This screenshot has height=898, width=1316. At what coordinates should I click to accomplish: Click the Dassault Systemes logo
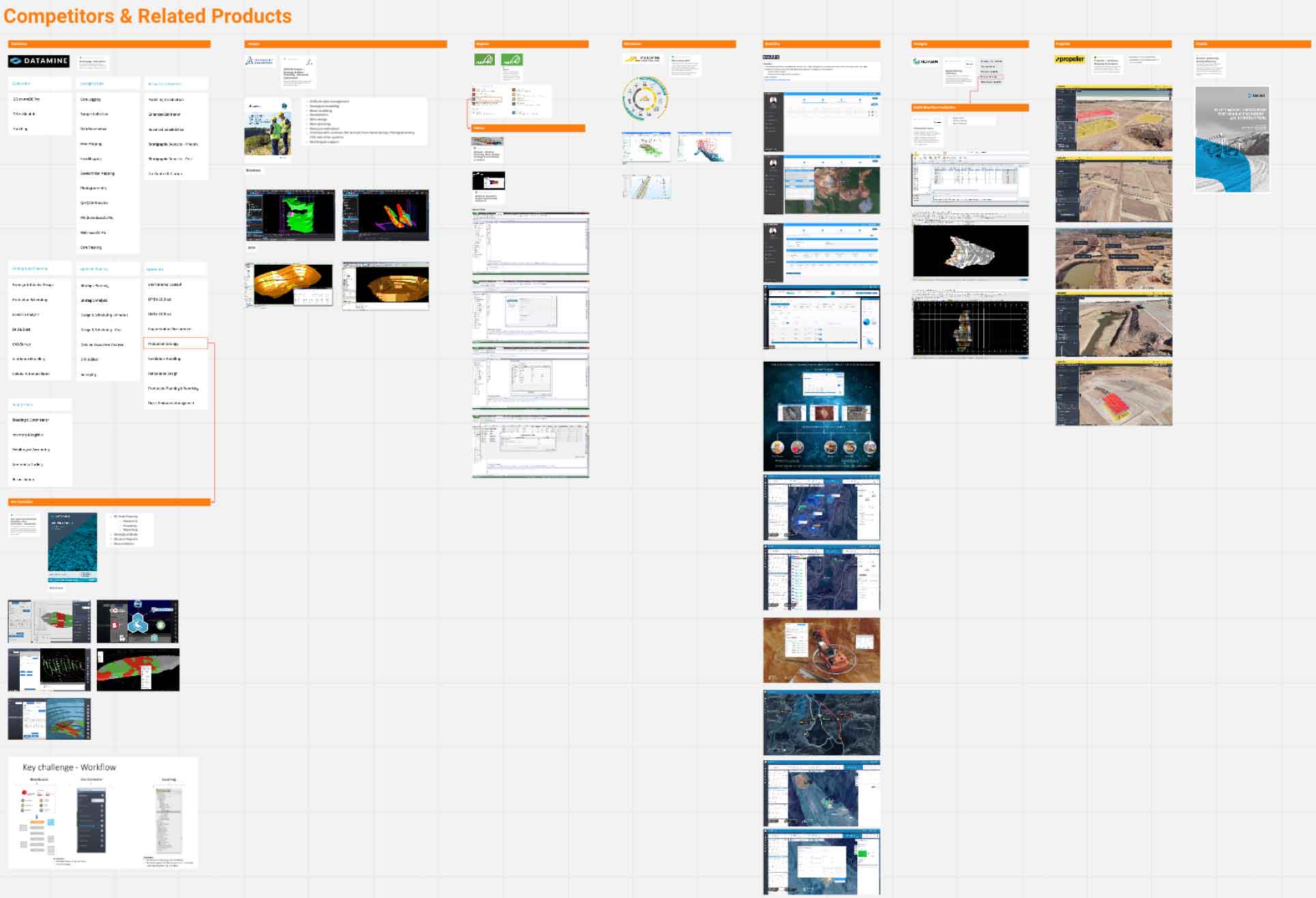pos(259,61)
